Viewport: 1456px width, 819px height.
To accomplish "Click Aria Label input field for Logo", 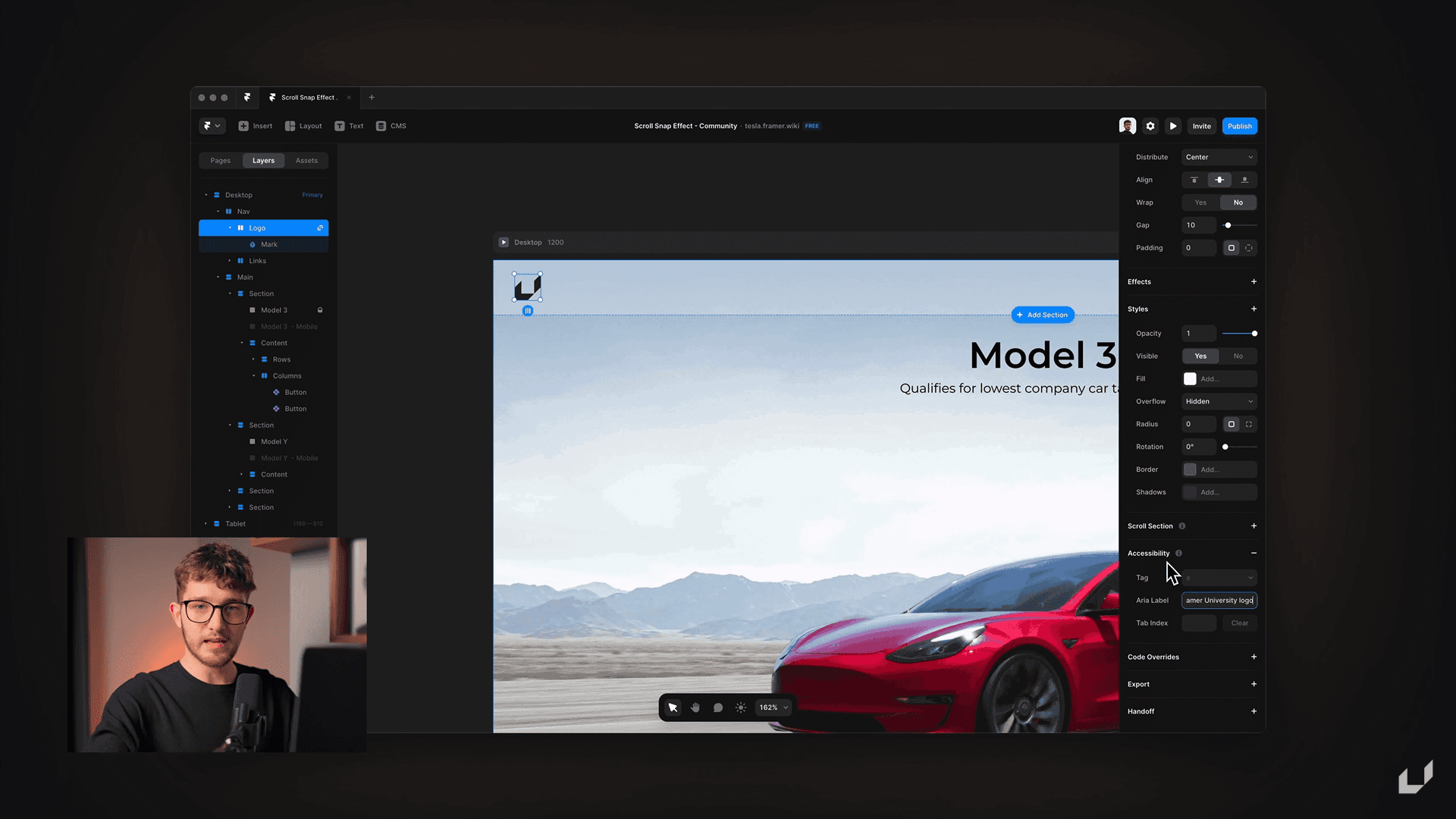I will pos(1218,600).
